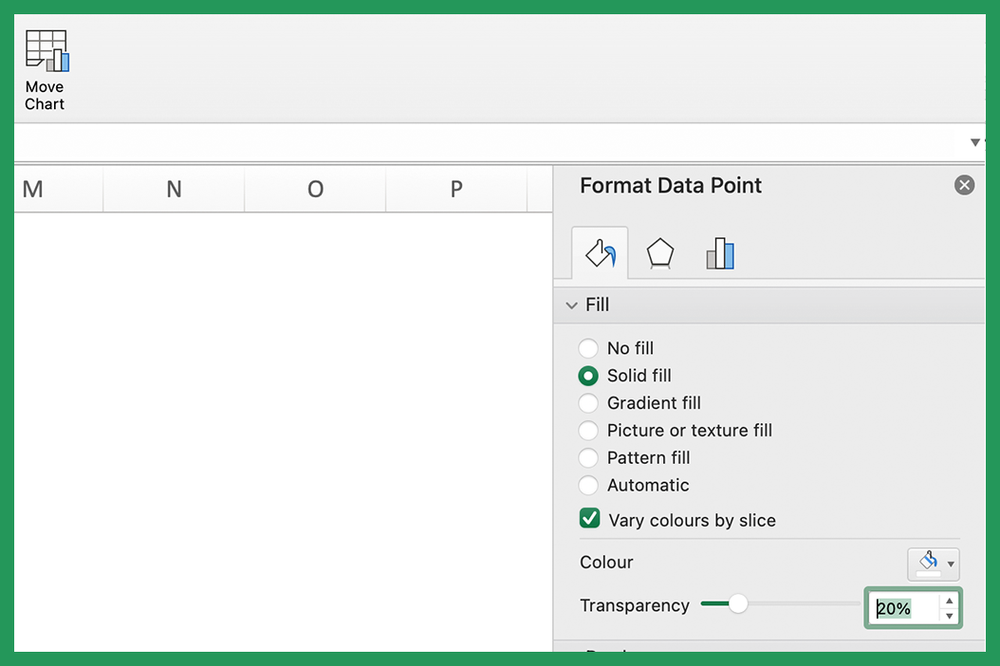This screenshot has width=1000, height=666.
Task: Switch to the chart options bar icon
Action: click(720, 252)
